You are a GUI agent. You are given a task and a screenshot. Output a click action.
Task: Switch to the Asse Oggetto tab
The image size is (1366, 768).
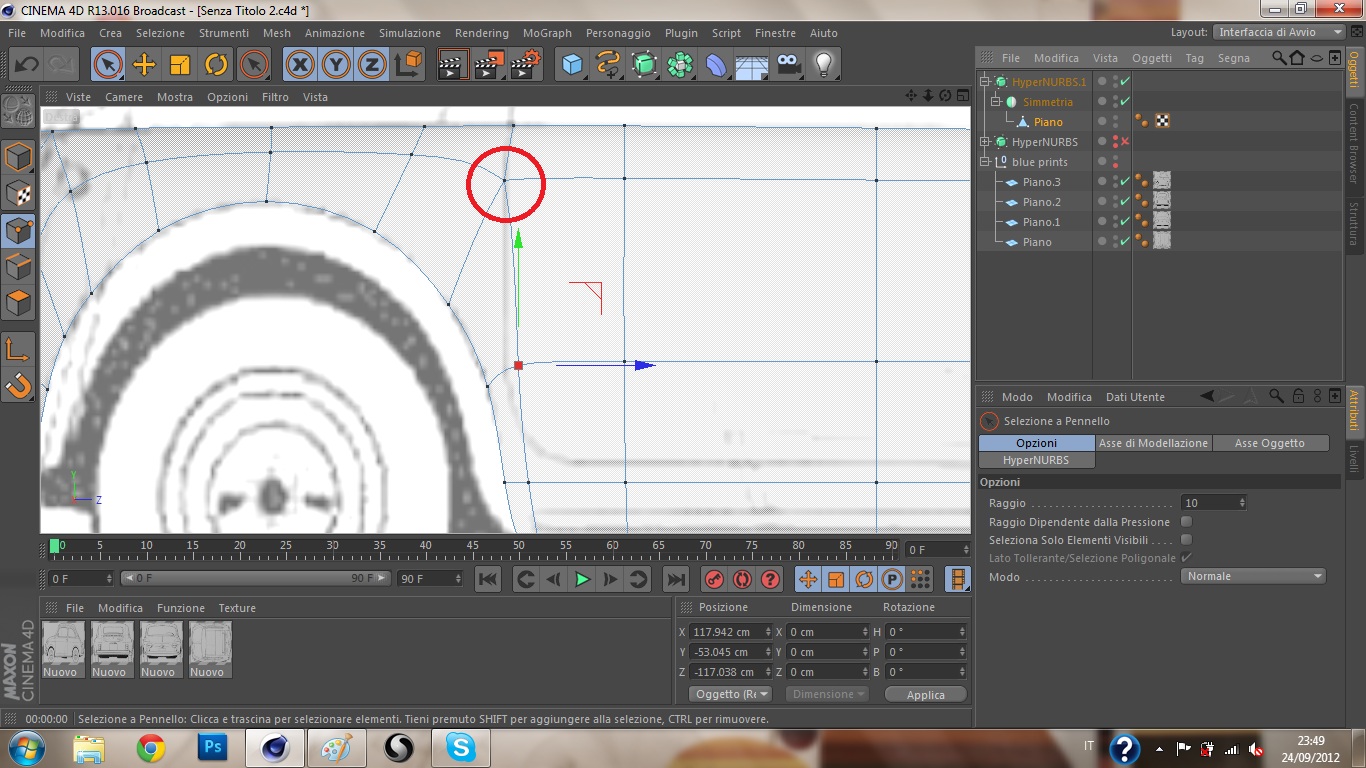(1270, 443)
